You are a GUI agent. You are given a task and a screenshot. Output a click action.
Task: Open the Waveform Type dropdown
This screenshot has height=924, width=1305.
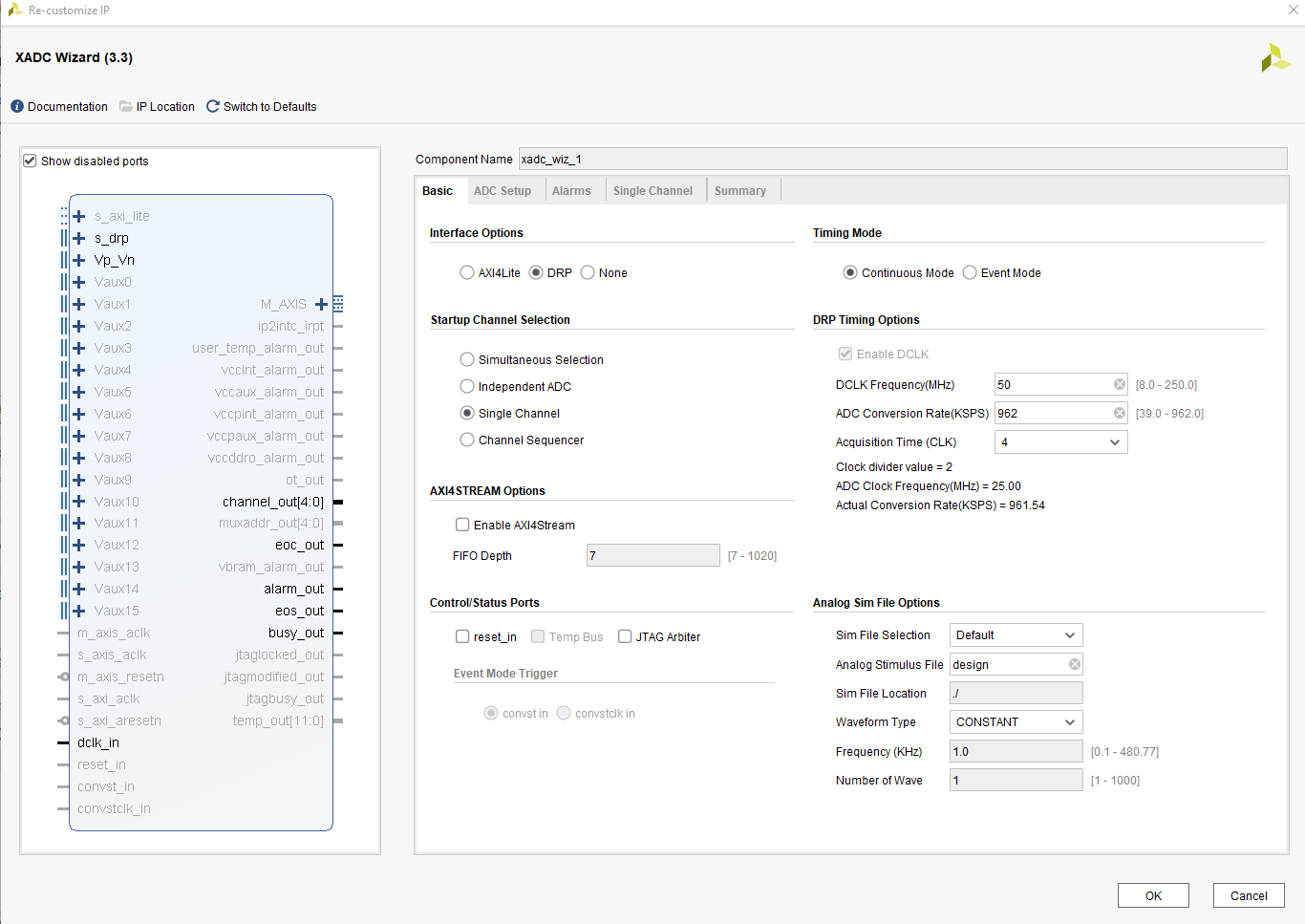(1016, 721)
